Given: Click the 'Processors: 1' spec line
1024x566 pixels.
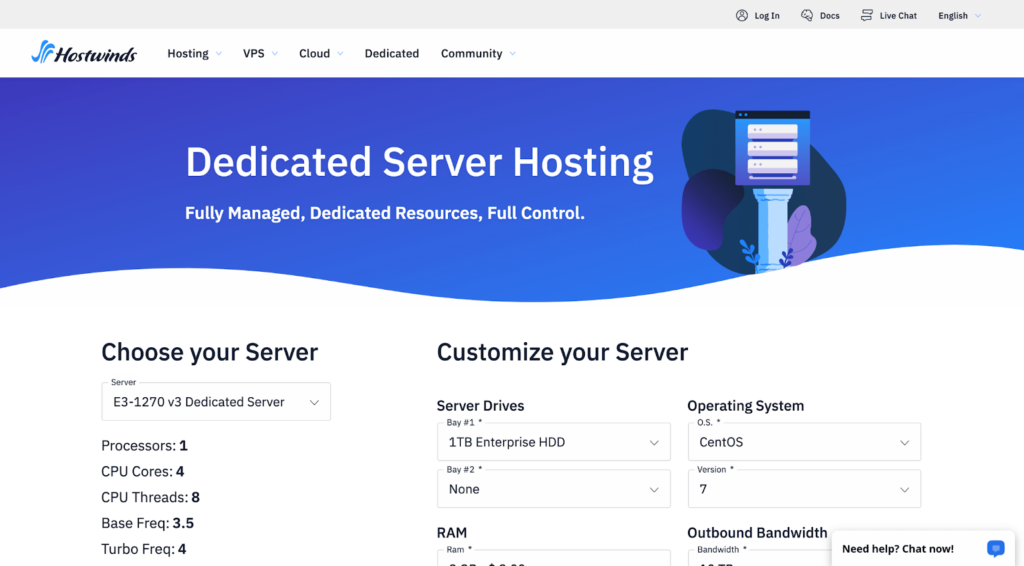Looking at the screenshot, I should 144,446.
